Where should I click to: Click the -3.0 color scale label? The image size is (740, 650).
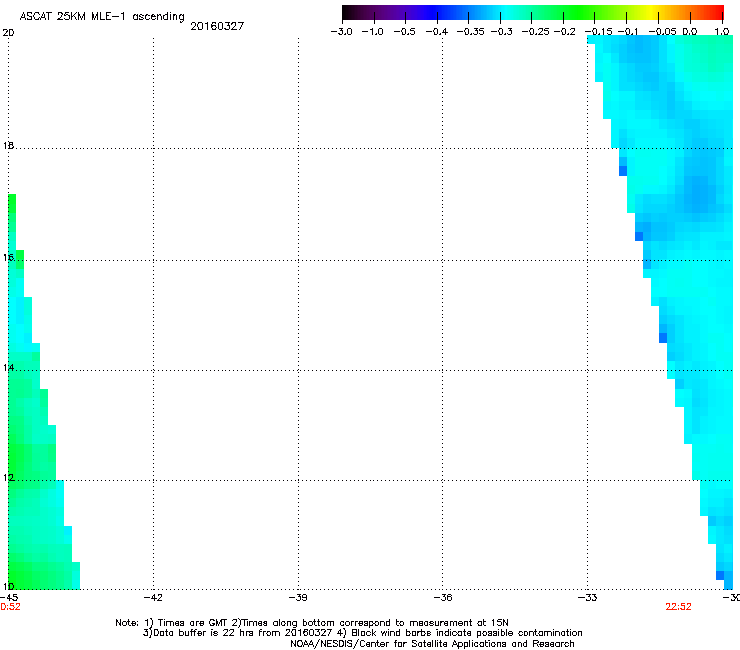(x=341, y=32)
